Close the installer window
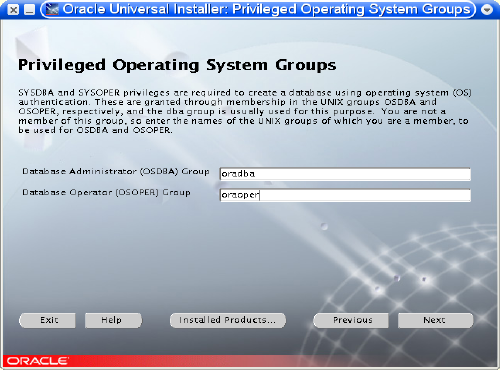The height and width of the screenshot is (370, 500). point(13,10)
